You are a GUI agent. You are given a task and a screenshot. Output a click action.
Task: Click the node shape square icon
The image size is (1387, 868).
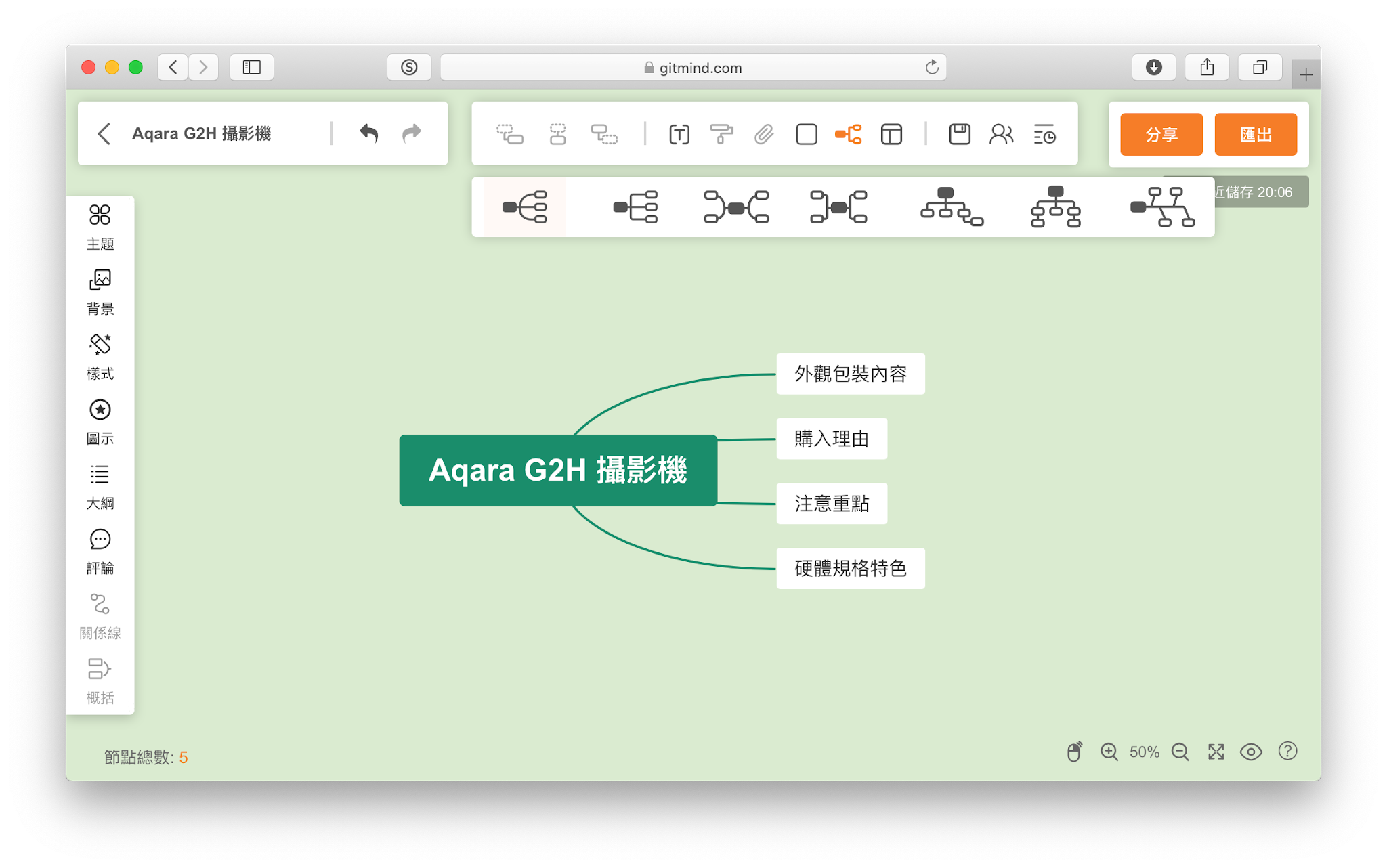click(x=806, y=134)
